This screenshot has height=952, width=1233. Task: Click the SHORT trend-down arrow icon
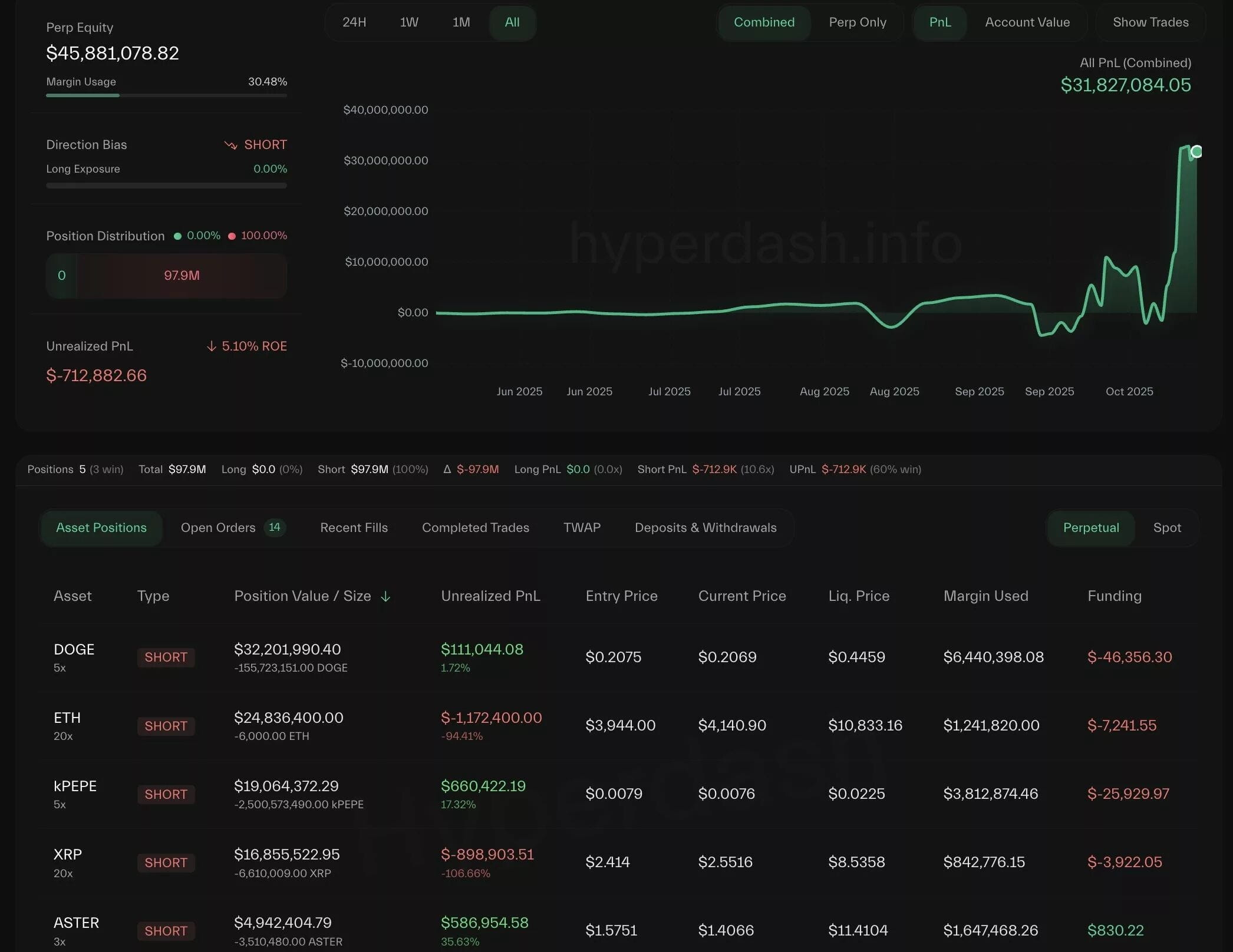[230, 145]
